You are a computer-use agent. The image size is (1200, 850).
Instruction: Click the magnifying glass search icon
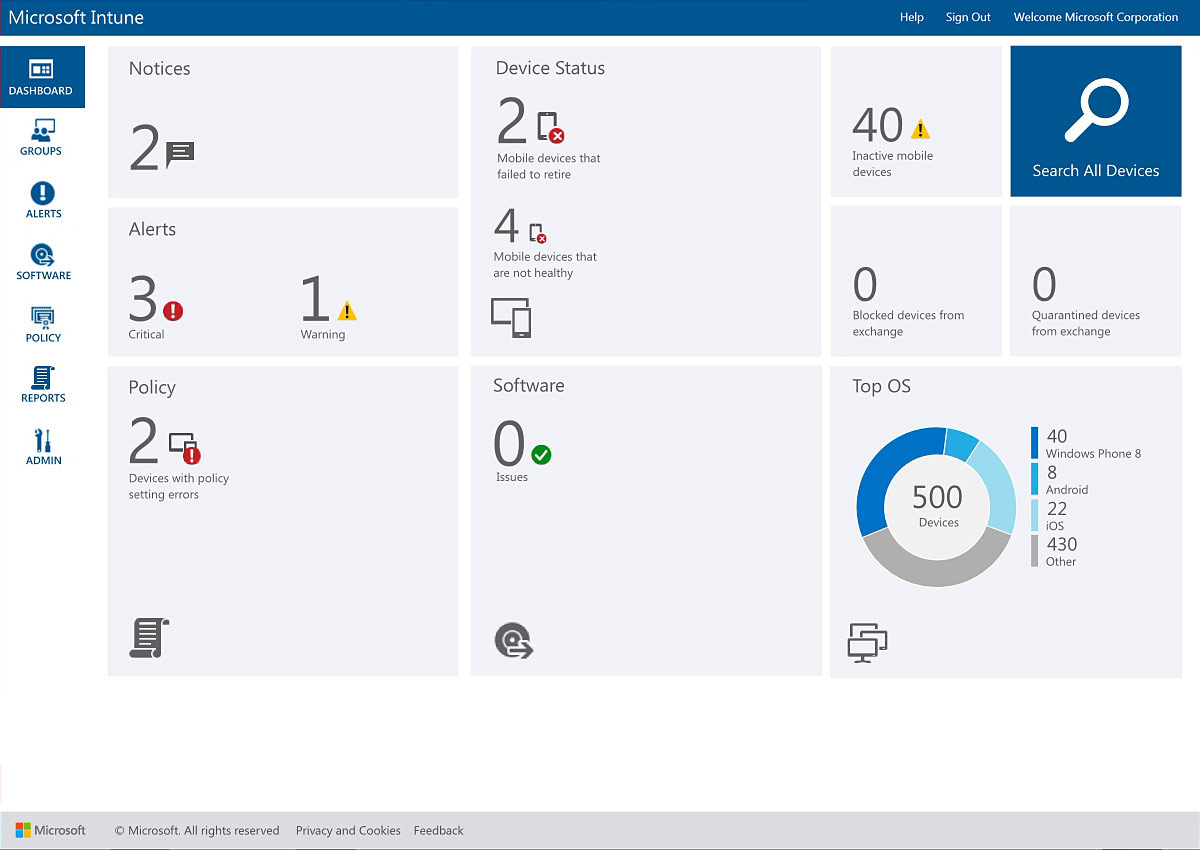[x=1096, y=110]
